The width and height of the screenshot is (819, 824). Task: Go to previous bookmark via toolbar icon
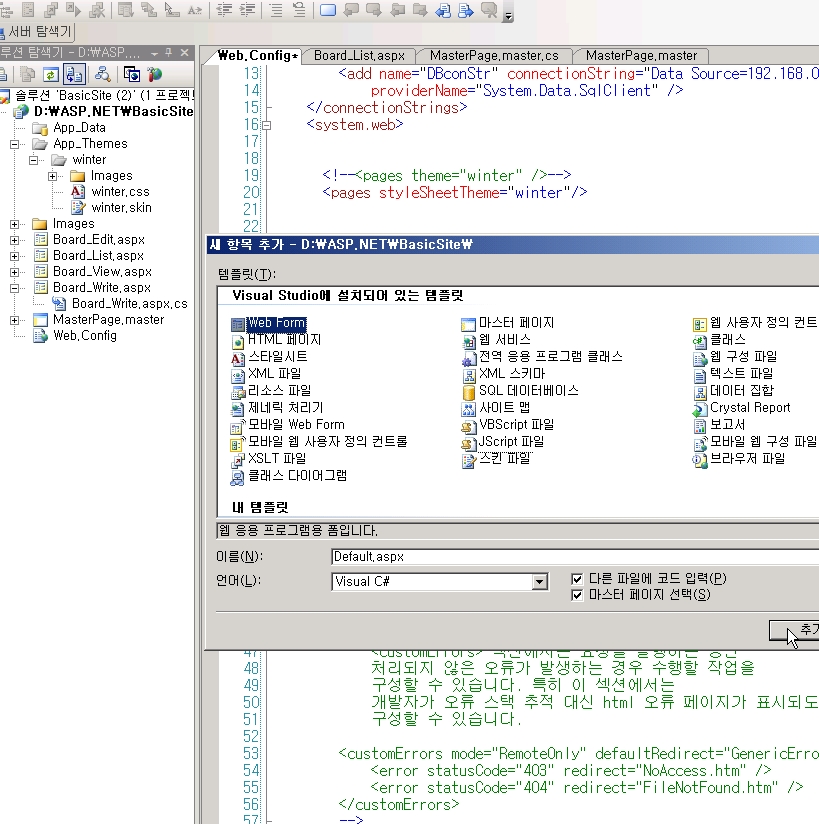coord(351,10)
